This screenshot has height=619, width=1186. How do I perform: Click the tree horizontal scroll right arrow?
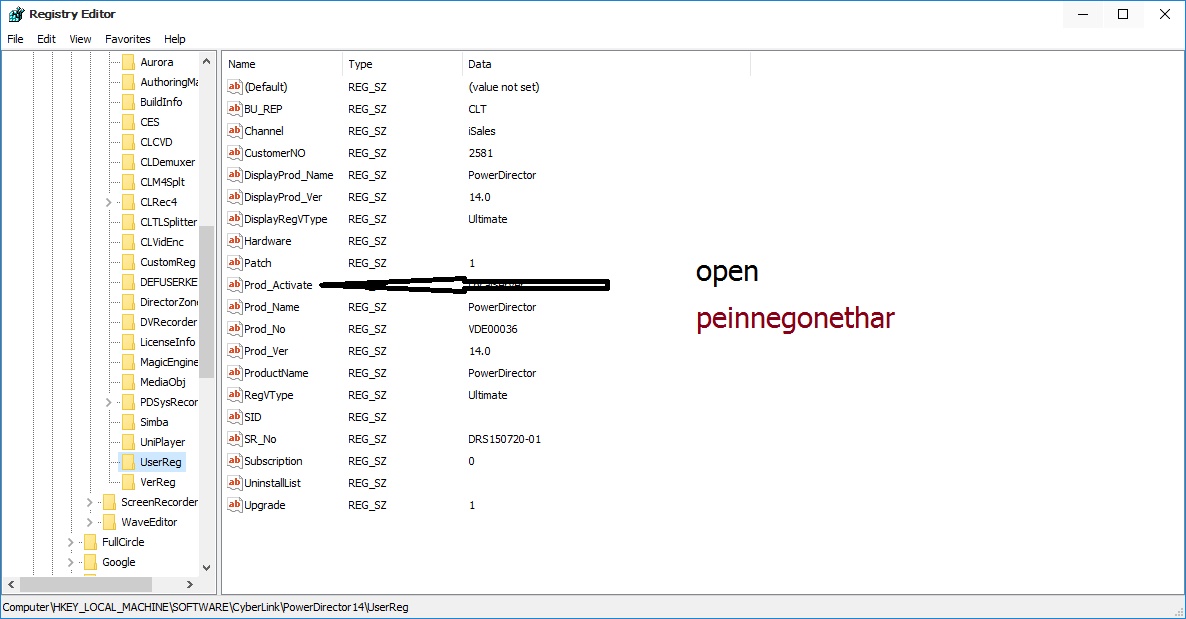pos(190,584)
